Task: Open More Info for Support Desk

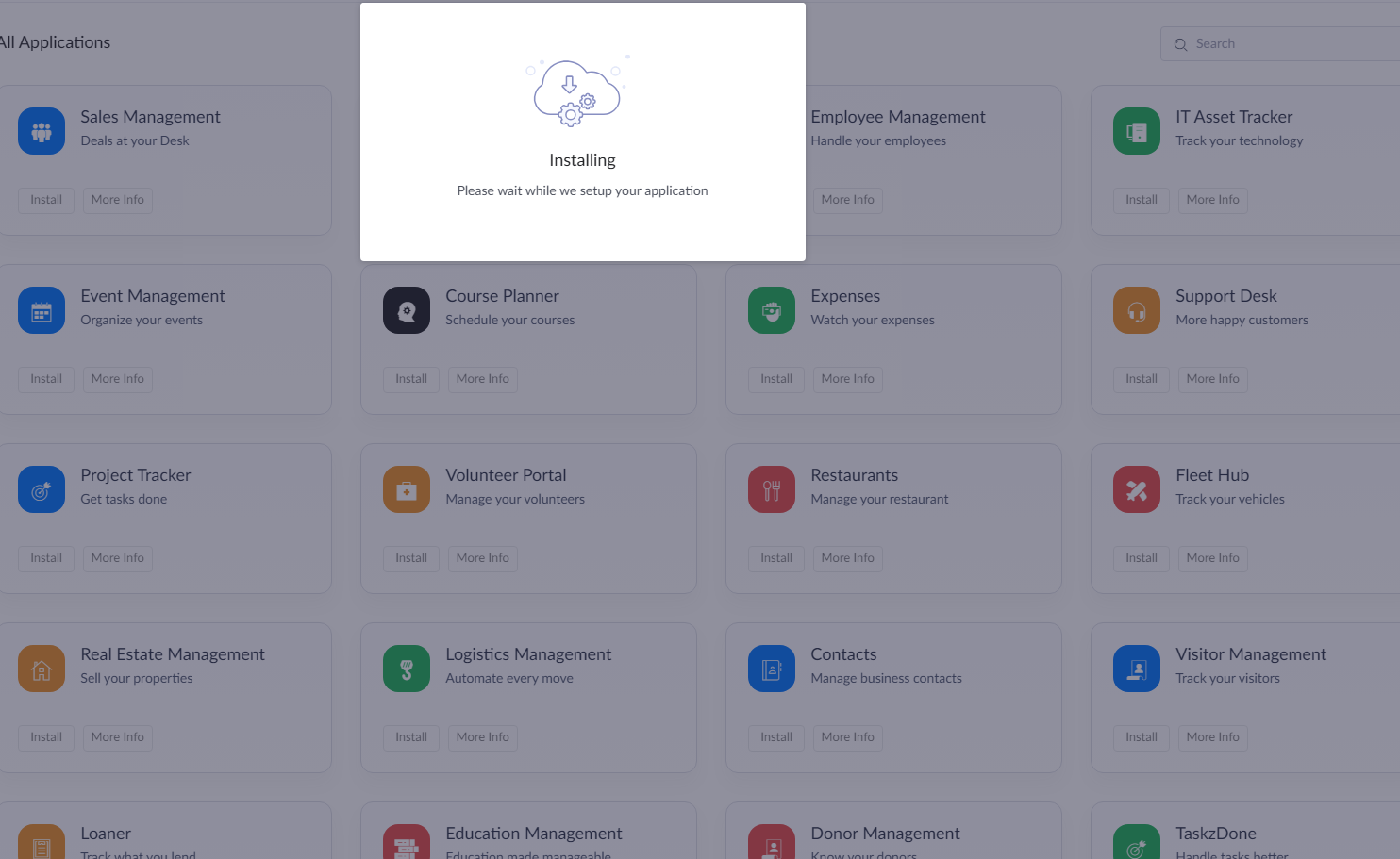Action: point(1213,379)
